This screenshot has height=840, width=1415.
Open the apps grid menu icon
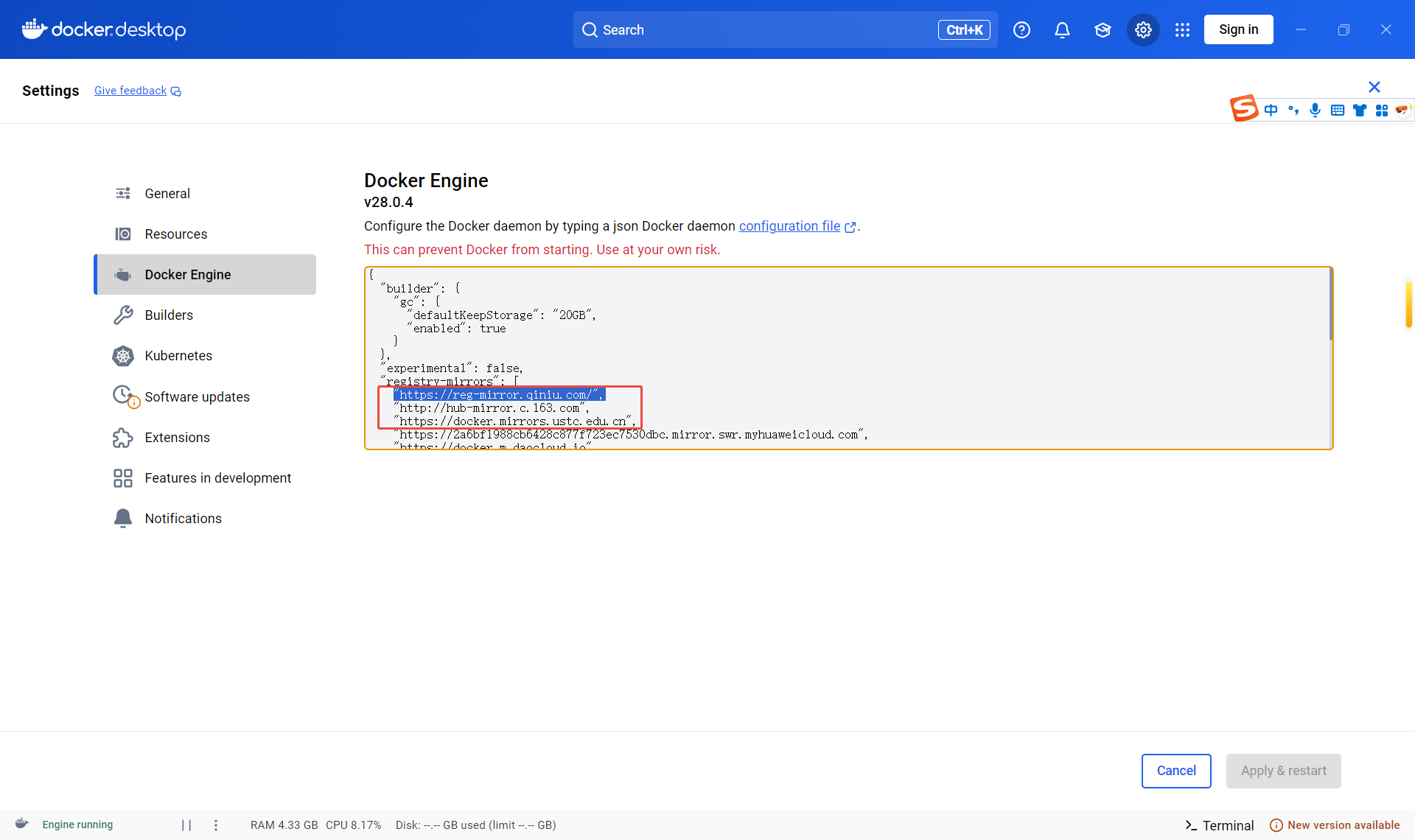(1182, 29)
